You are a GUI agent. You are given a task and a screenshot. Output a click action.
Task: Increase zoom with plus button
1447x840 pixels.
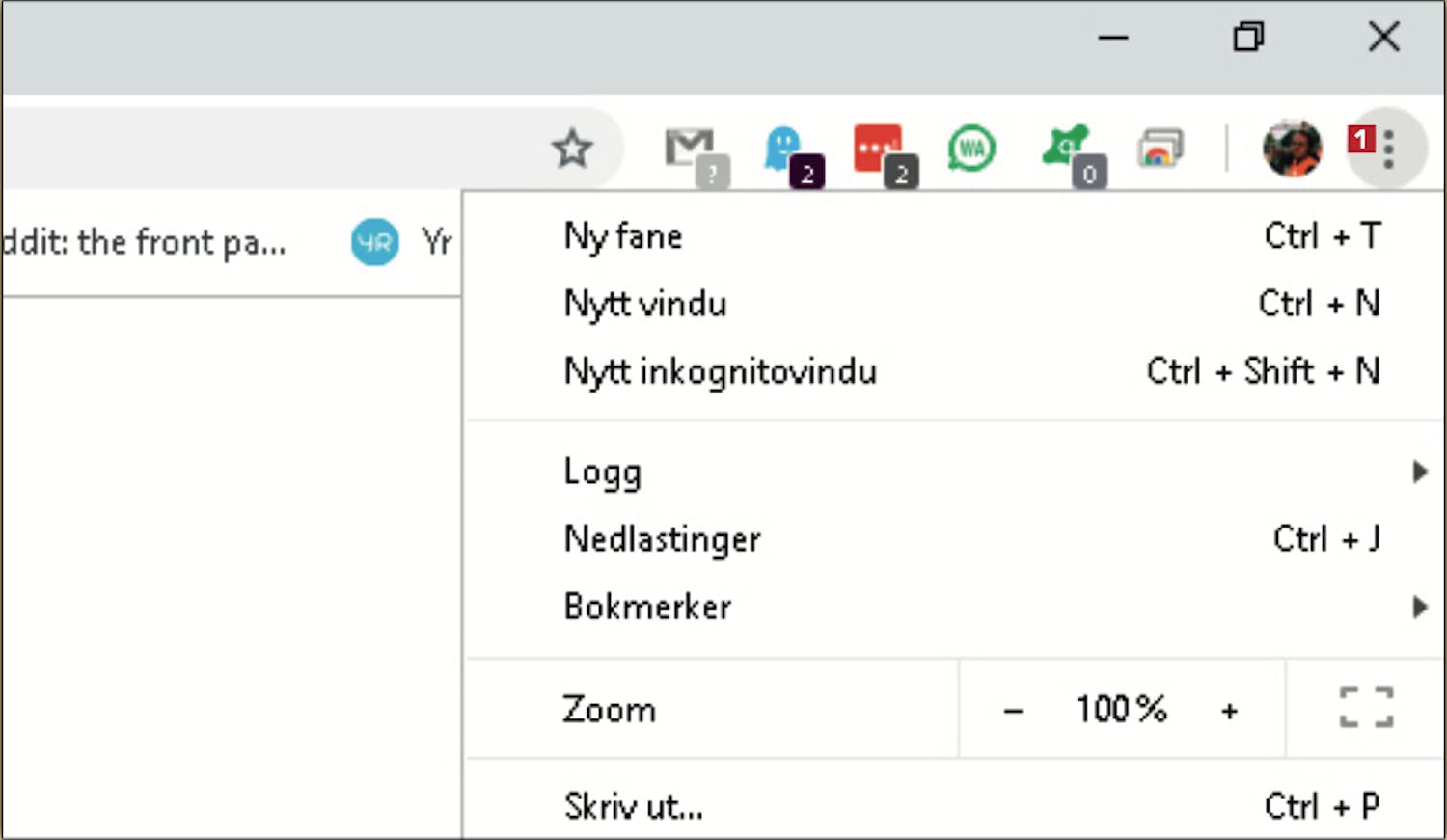(1229, 712)
